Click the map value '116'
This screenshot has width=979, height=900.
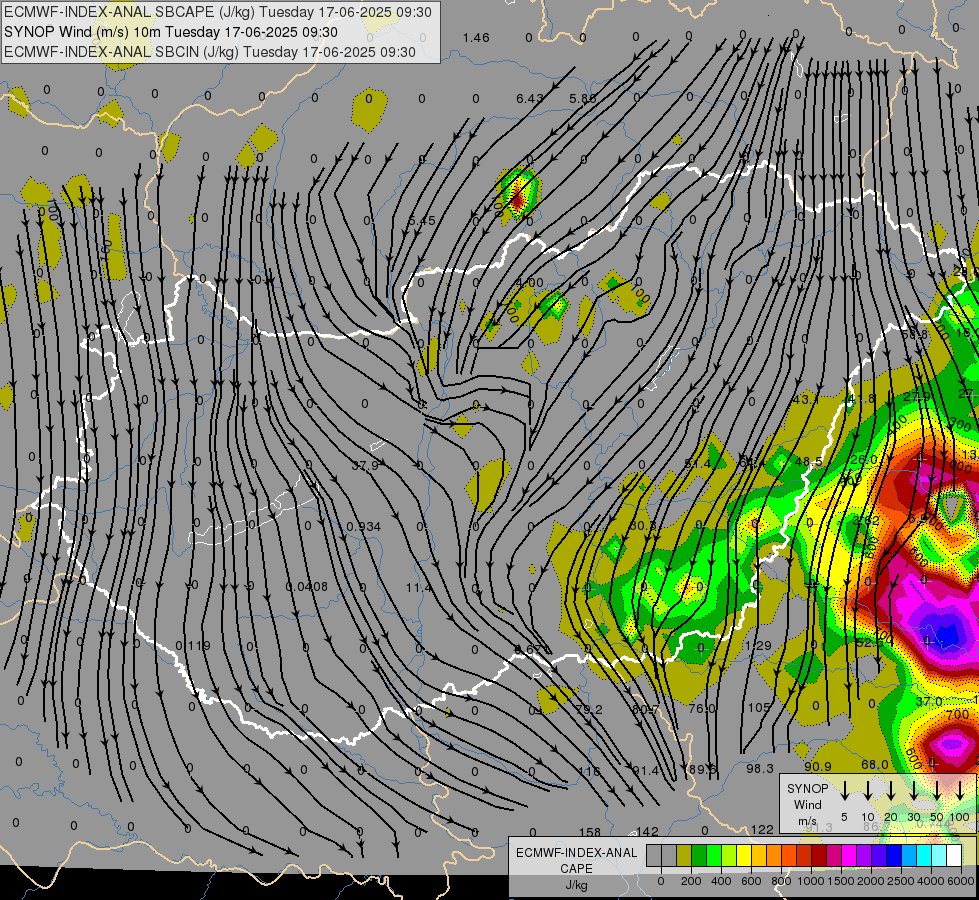tap(589, 771)
